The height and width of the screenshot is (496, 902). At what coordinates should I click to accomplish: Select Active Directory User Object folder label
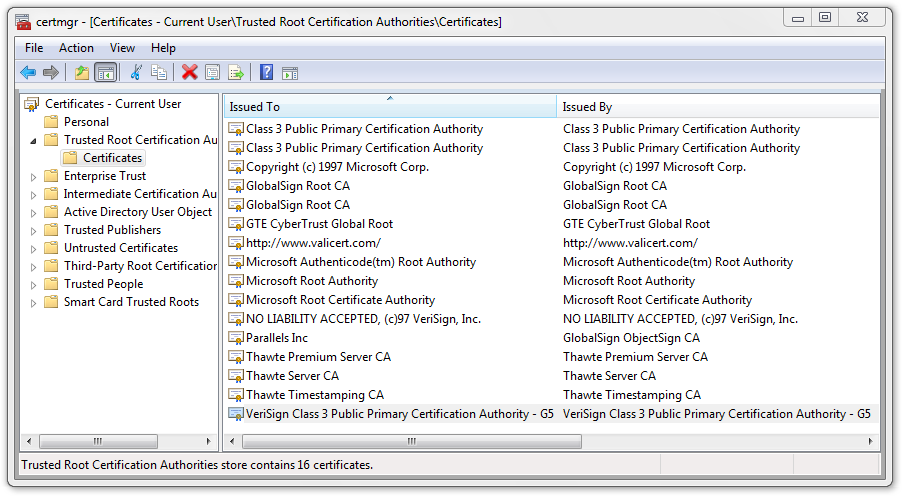pos(138,212)
